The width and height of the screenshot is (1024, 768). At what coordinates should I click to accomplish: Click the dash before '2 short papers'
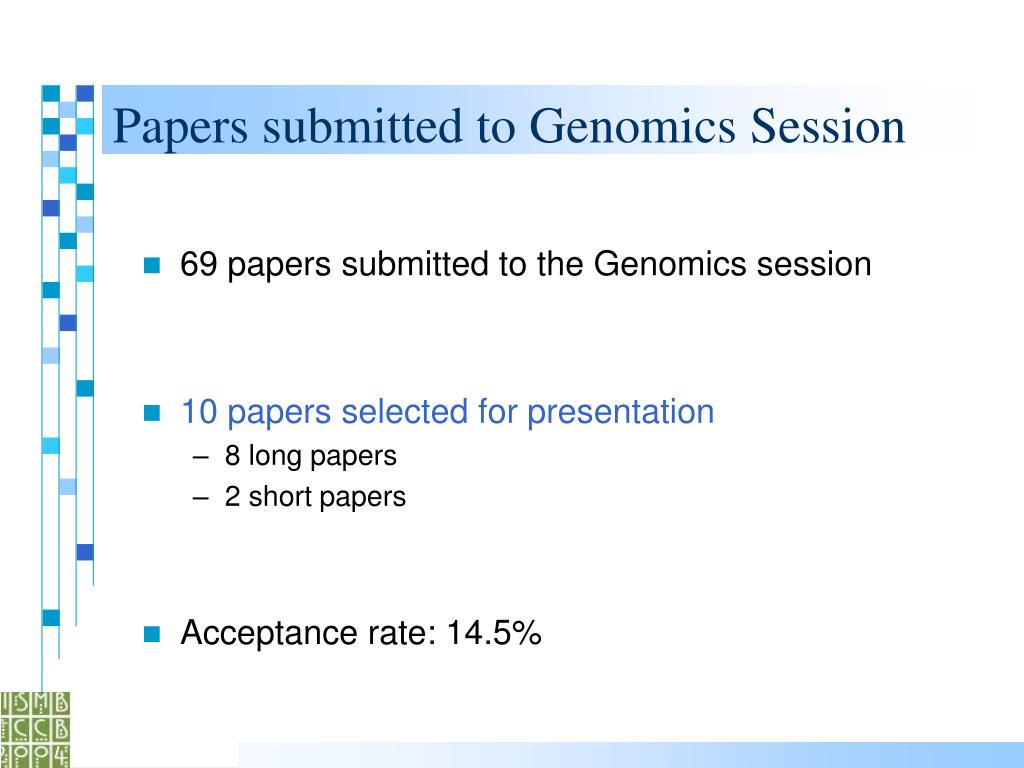coord(200,498)
